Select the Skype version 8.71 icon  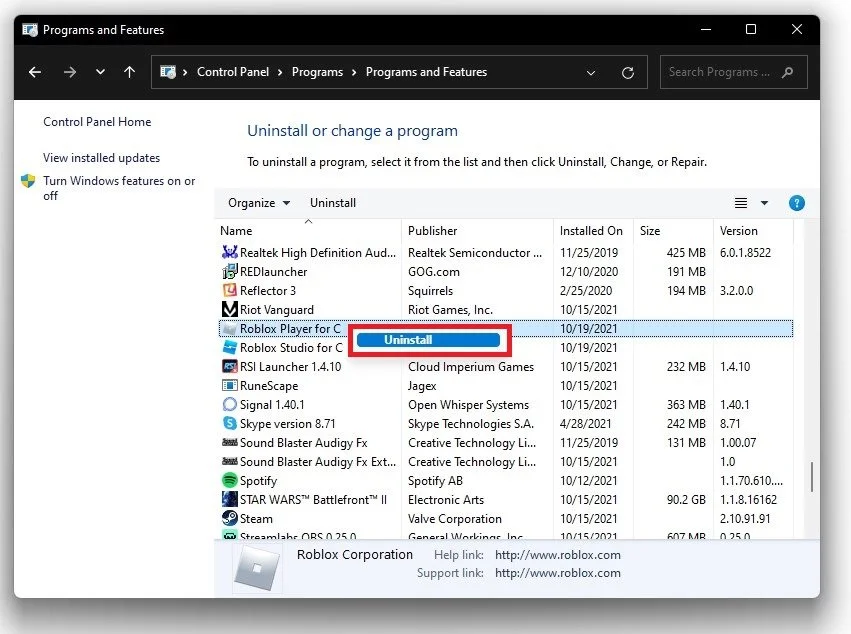pos(230,423)
